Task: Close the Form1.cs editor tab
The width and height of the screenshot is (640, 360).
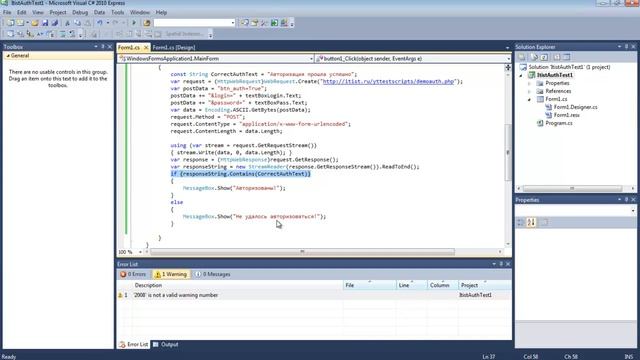Action: click(x=146, y=48)
